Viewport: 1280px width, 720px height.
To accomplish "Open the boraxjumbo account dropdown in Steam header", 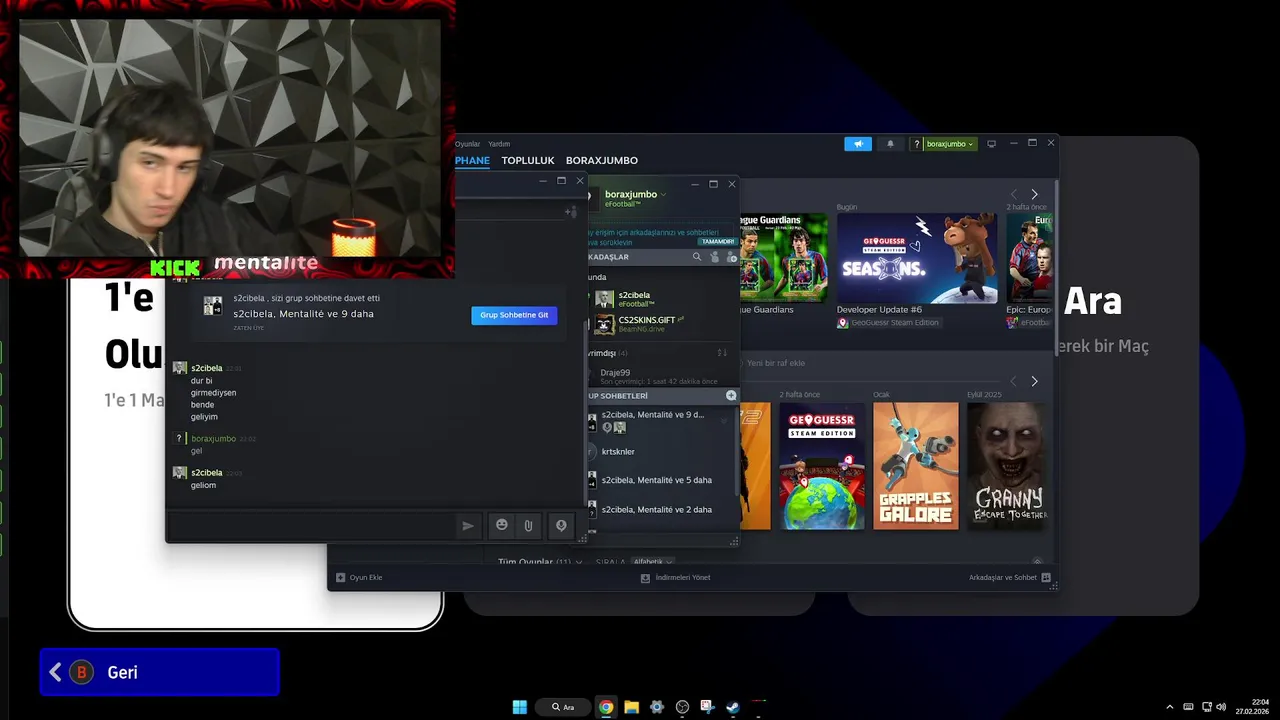I will pos(943,144).
